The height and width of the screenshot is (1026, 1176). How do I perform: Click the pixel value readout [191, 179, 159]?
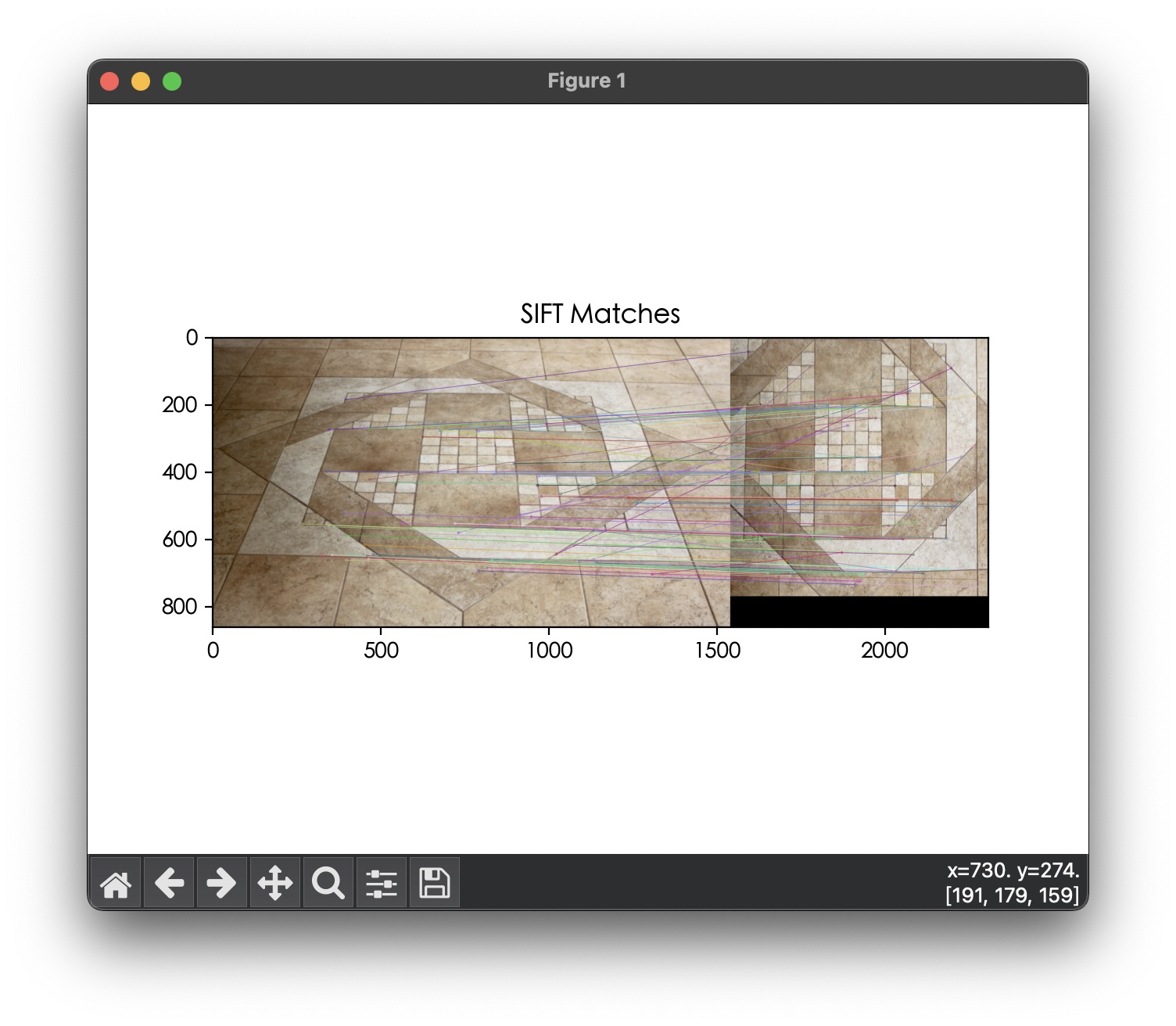1012,895
